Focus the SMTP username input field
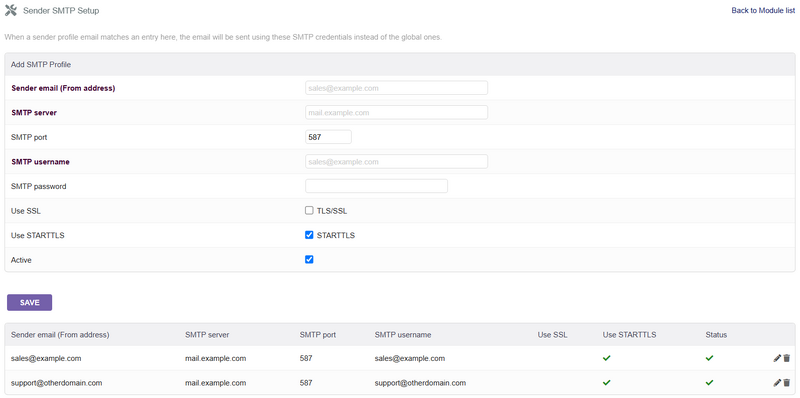The height and width of the screenshot is (398, 800). (x=396, y=162)
